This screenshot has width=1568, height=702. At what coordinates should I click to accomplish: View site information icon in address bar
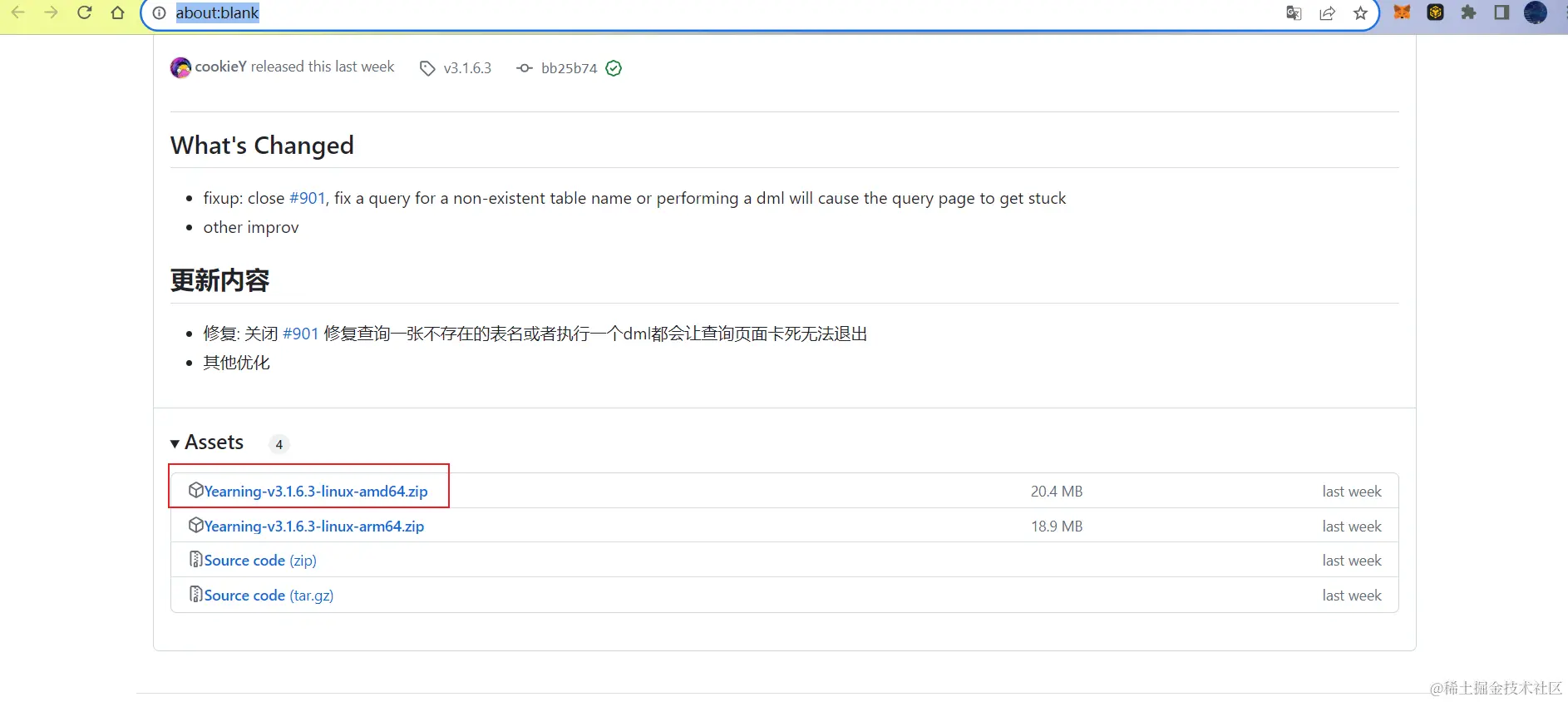tap(160, 13)
